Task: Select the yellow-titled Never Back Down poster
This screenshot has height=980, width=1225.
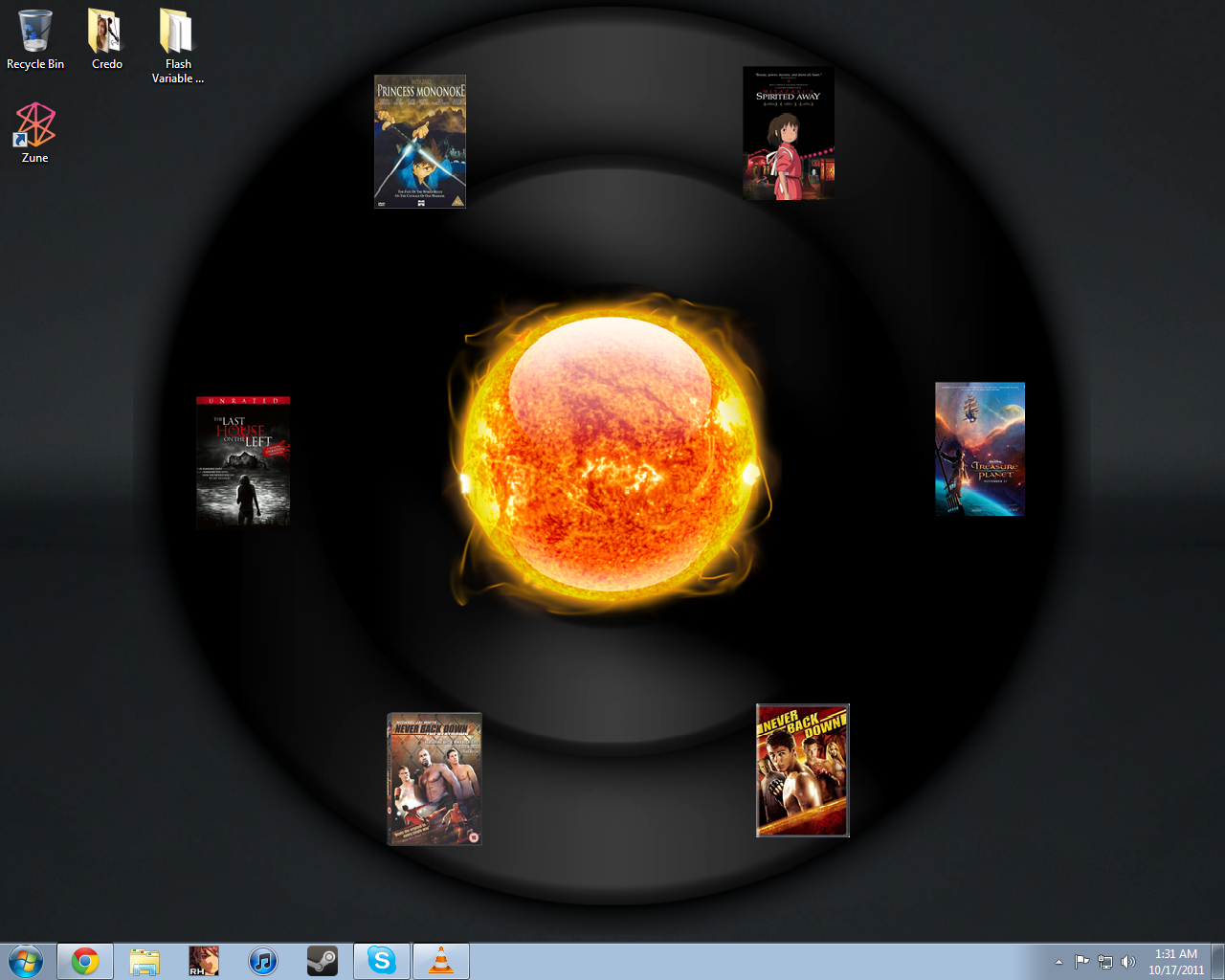Action: [803, 770]
